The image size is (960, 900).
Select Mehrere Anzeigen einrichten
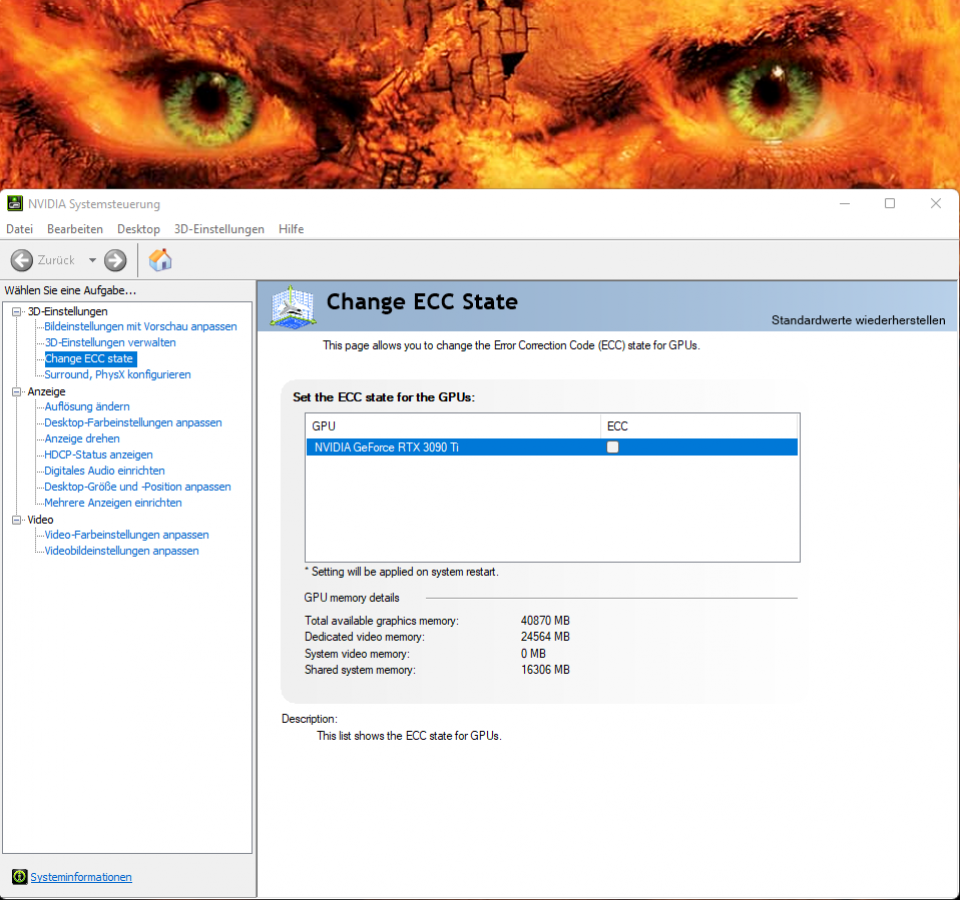click(113, 502)
